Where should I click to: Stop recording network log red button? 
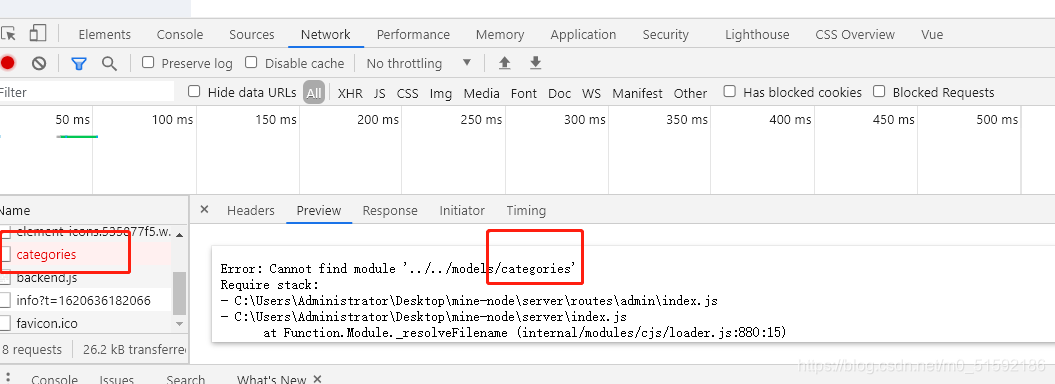pos(7,63)
